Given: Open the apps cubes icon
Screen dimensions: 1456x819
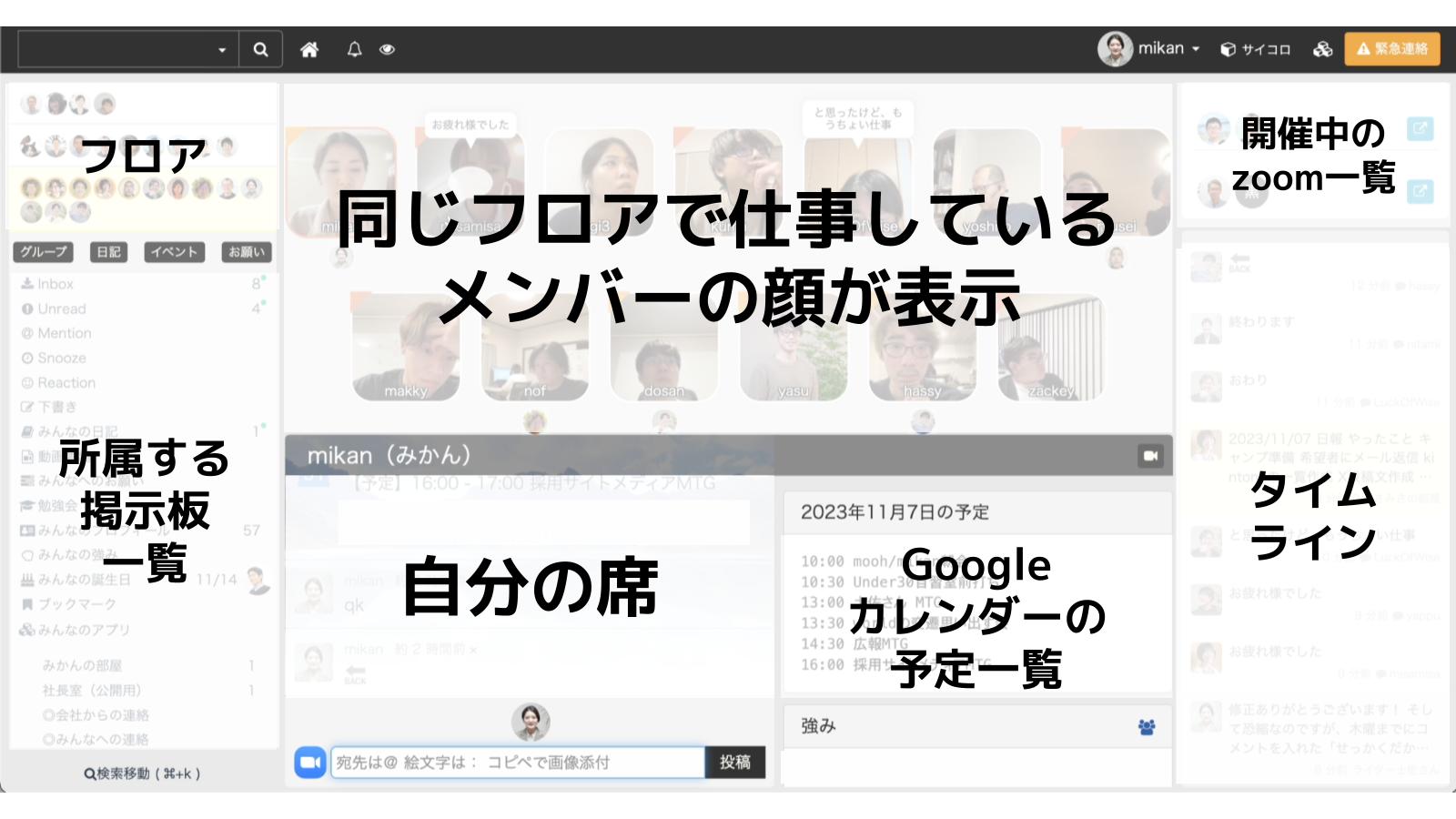Looking at the screenshot, I should (x=1322, y=49).
